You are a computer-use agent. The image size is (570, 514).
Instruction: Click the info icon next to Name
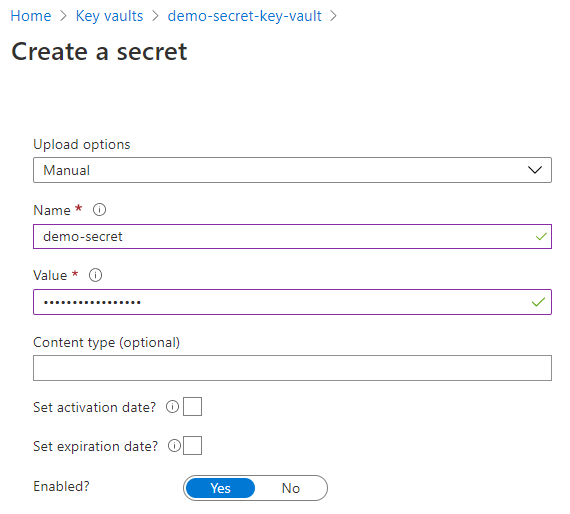(99, 210)
